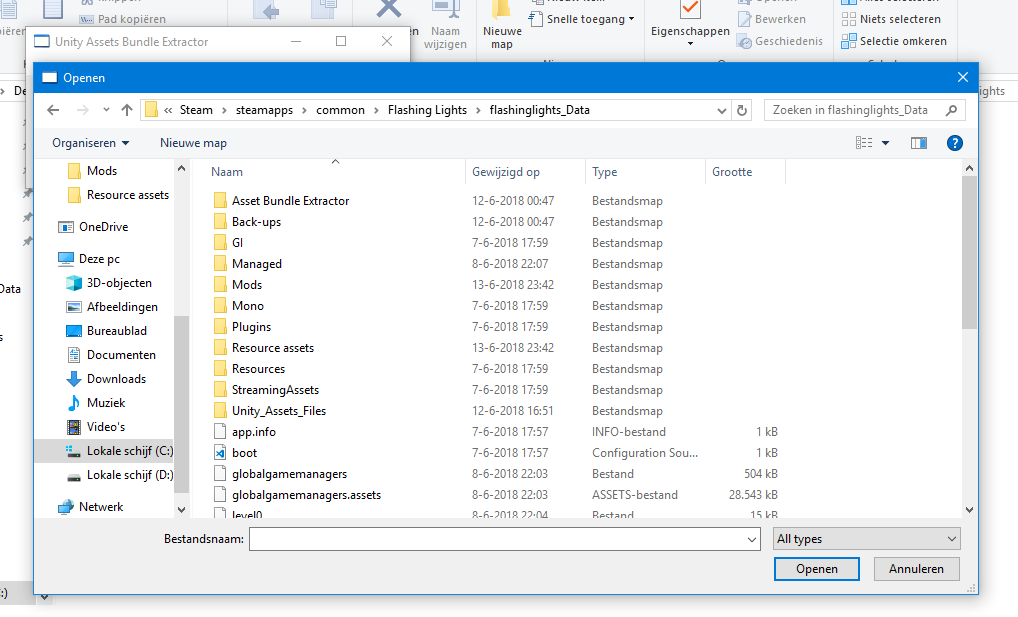
Task: Click Nieuwe map in dialog toolbar
Action: tap(193, 143)
